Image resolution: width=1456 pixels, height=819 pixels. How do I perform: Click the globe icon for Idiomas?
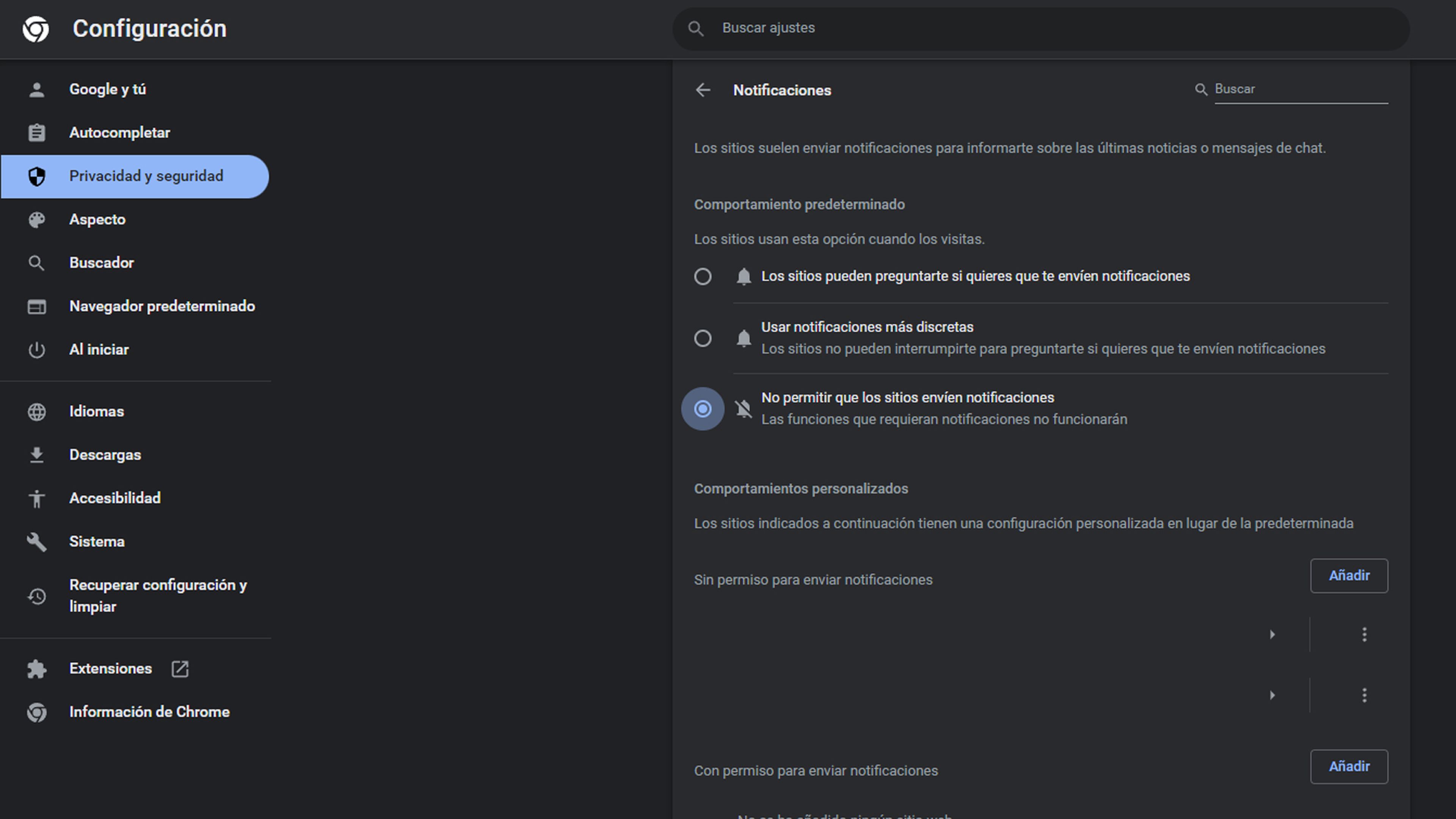[x=37, y=411]
